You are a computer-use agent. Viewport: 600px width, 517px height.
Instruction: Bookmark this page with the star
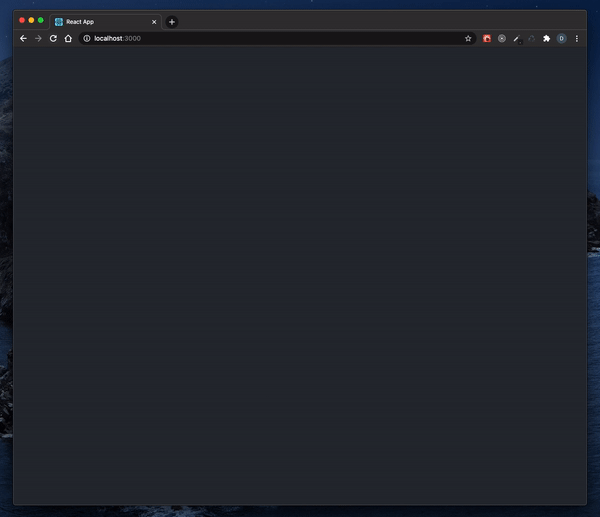point(468,38)
